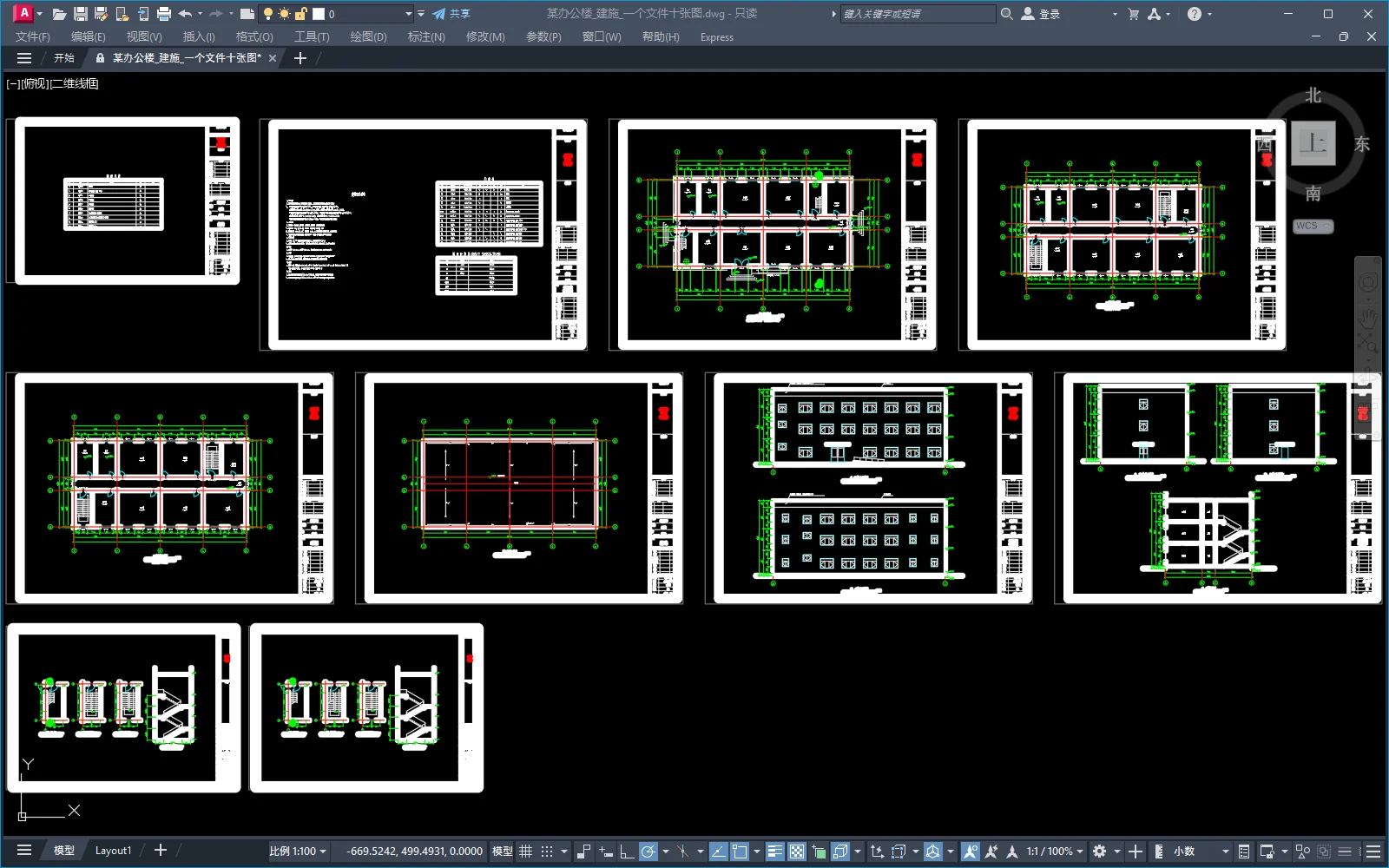
Task: Open the Autodesk App Store cart icon
Action: (1134, 14)
